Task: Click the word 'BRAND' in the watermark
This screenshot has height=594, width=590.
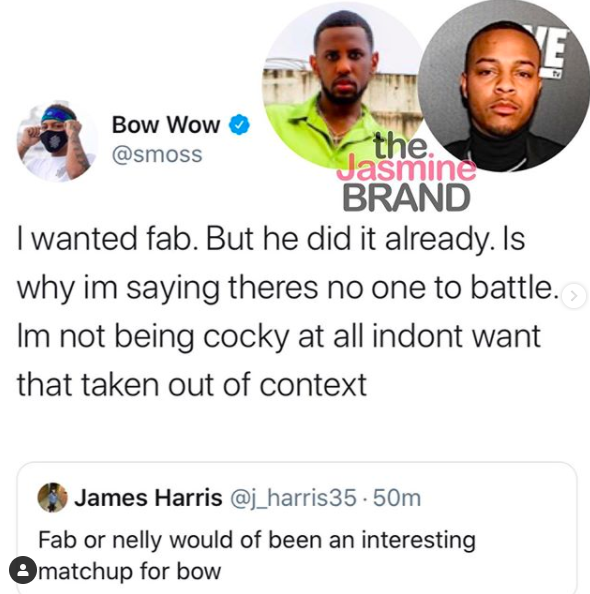Action: tap(406, 197)
